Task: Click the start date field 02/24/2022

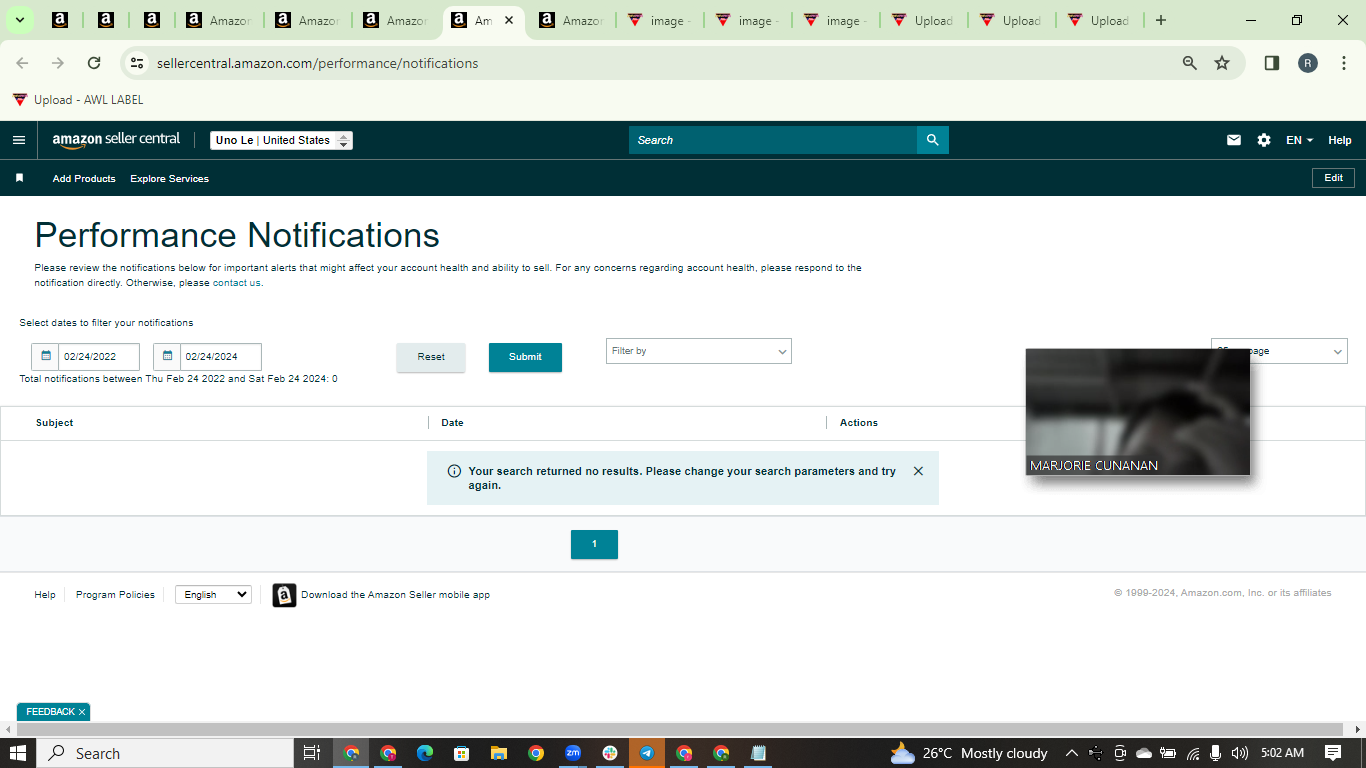Action: tap(99, 357)
